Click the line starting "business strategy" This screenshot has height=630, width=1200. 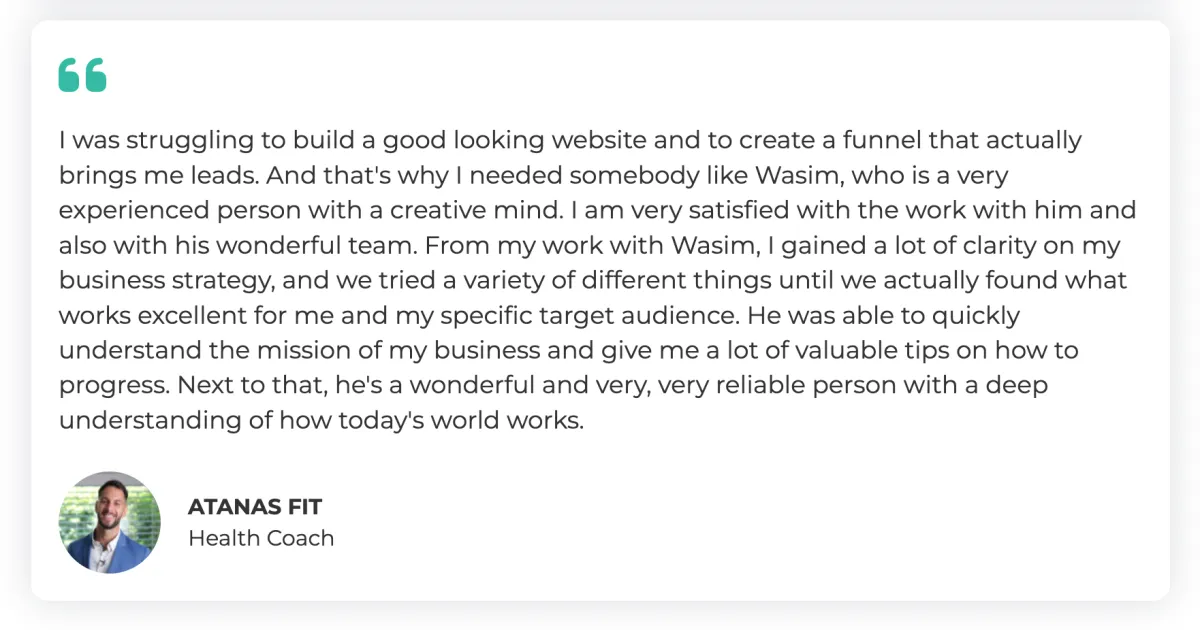[x=592, y=281]
